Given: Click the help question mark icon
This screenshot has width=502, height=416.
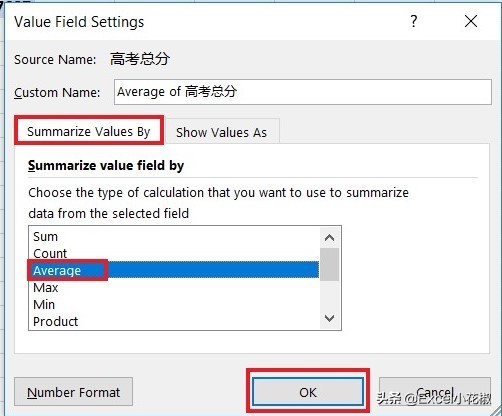Looking at the screenshot, I should 413,21.
